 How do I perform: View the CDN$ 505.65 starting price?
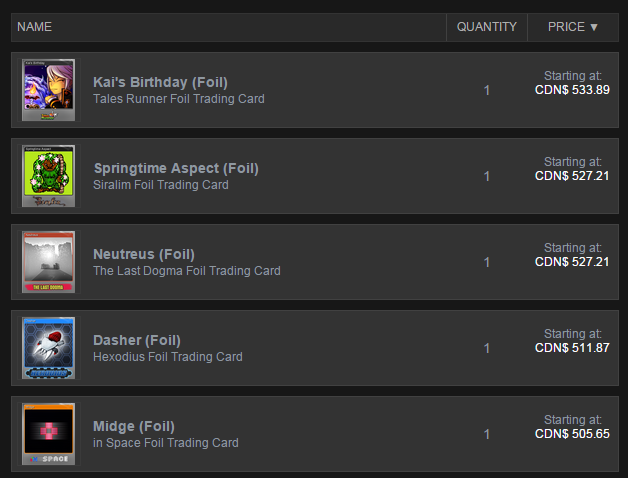[572, 434]
